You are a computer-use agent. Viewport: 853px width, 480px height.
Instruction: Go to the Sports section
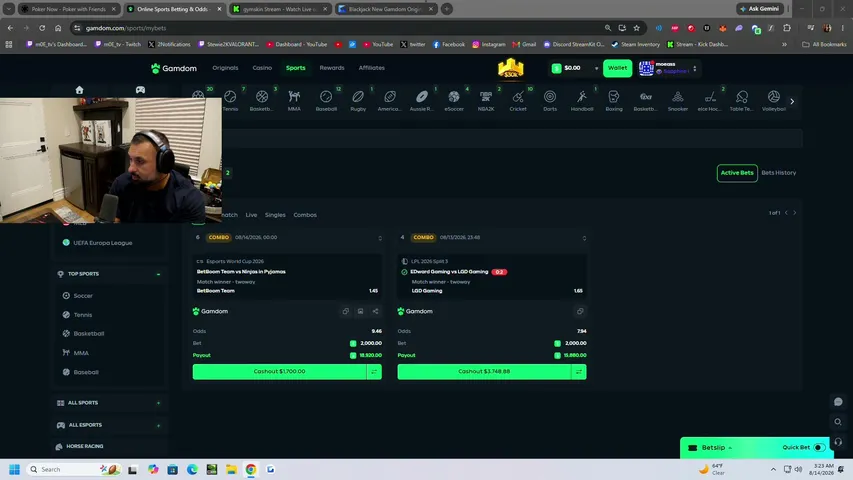(295, 68)
